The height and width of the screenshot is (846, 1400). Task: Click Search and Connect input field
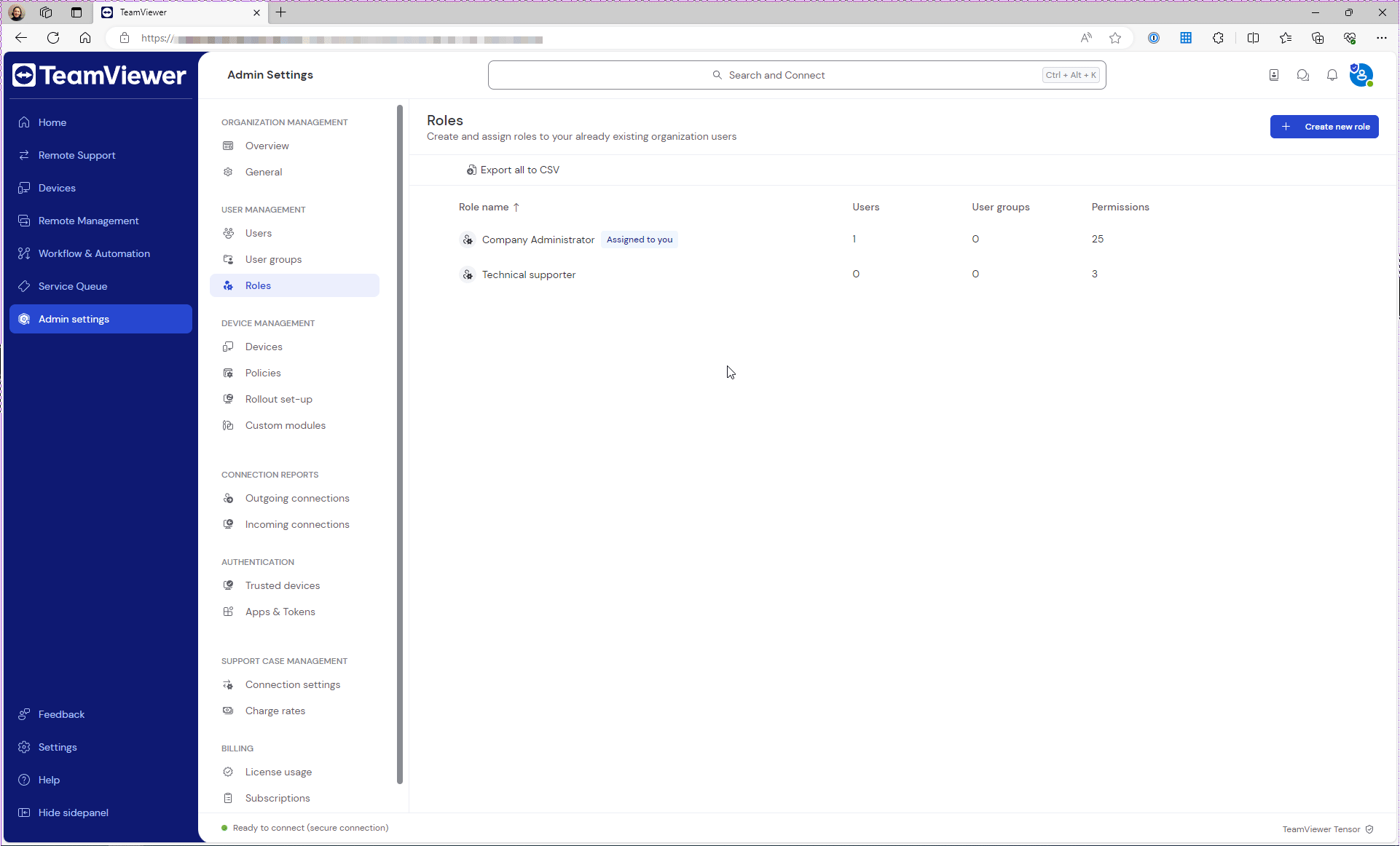click(x=797, y=75)
